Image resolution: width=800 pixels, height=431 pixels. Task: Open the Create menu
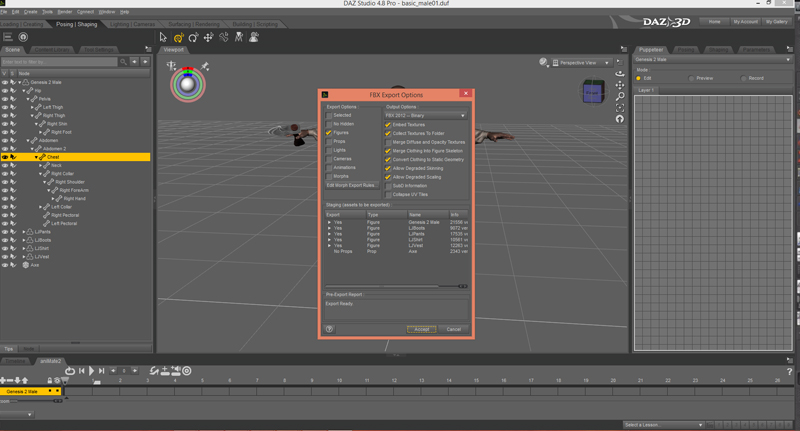(x=30, y=12)
